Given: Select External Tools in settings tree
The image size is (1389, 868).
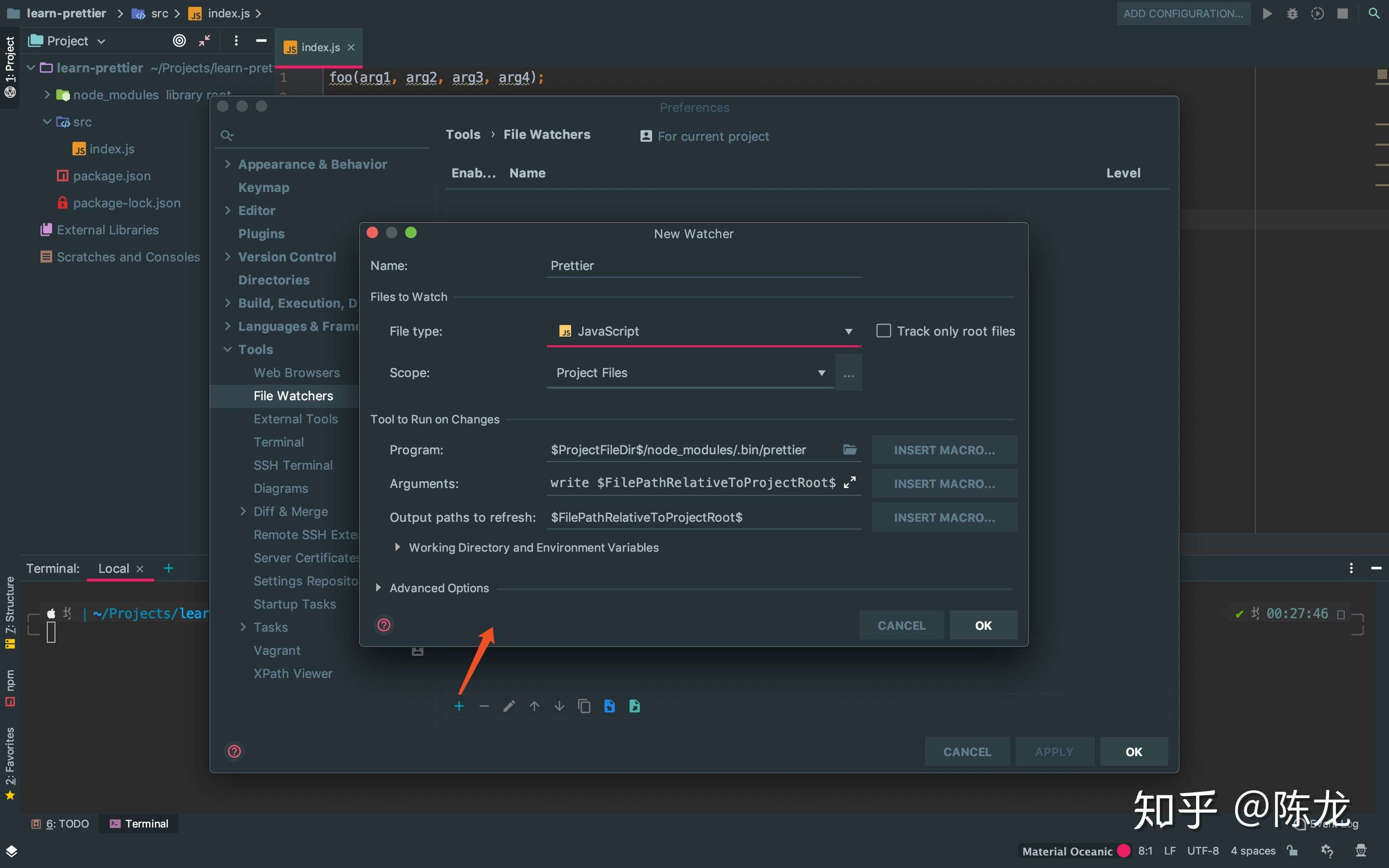Looking at the screenshot, I should 296,419.
